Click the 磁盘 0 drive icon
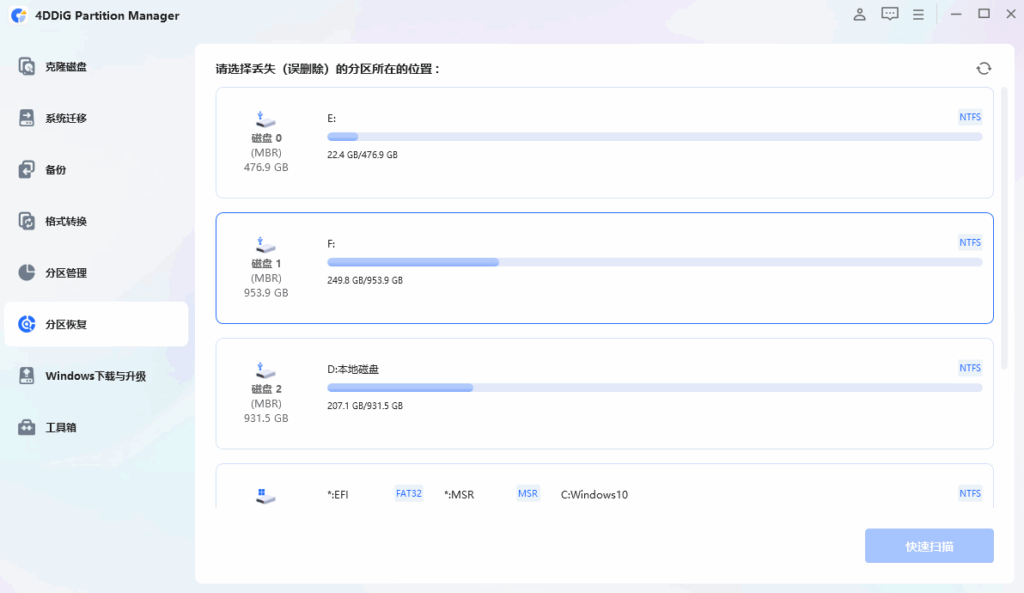1024x593 pixels. (265, 120)
